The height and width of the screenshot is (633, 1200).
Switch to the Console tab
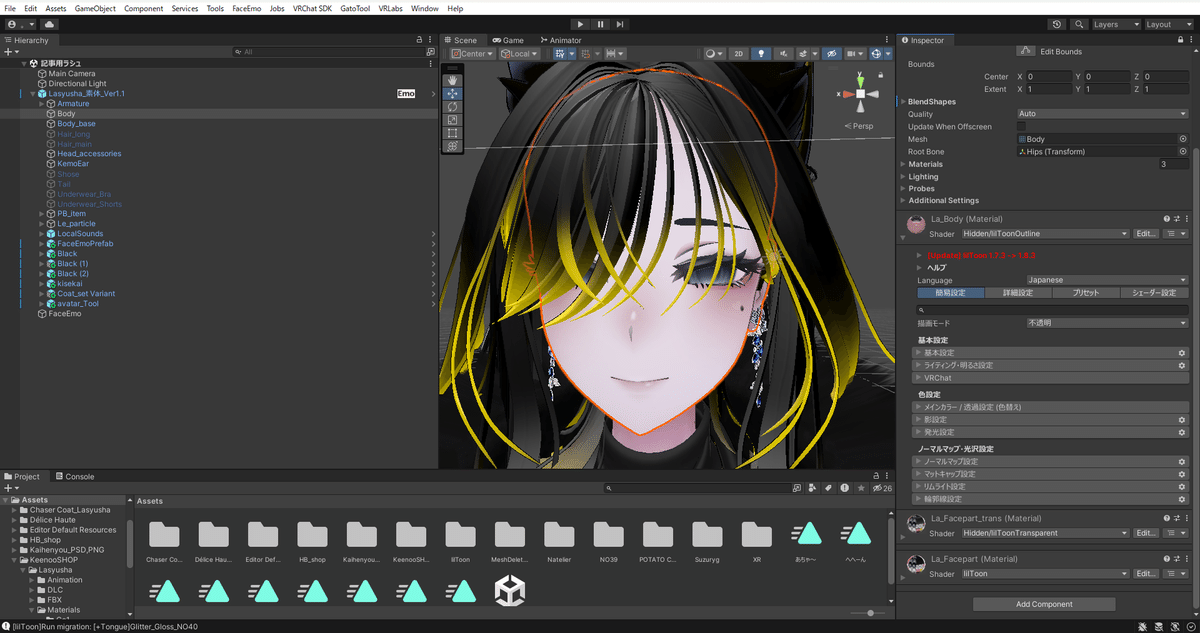75,477
